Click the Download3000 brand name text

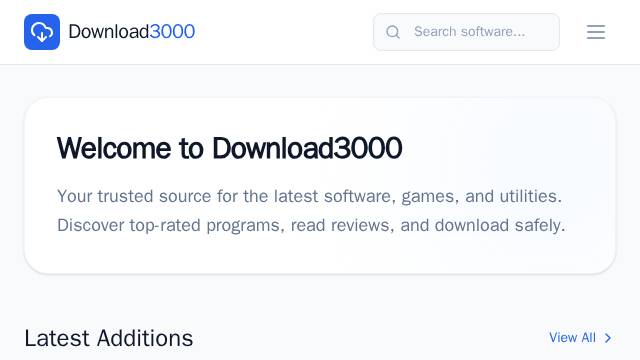pos(131,32)
